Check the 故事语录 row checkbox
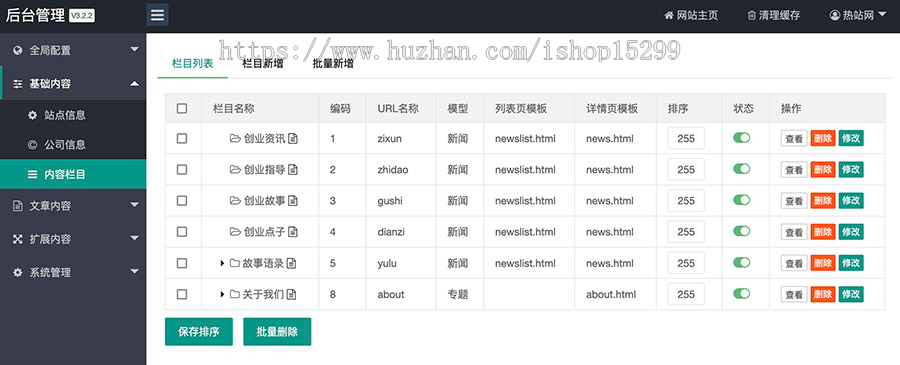 click(182, 263)
